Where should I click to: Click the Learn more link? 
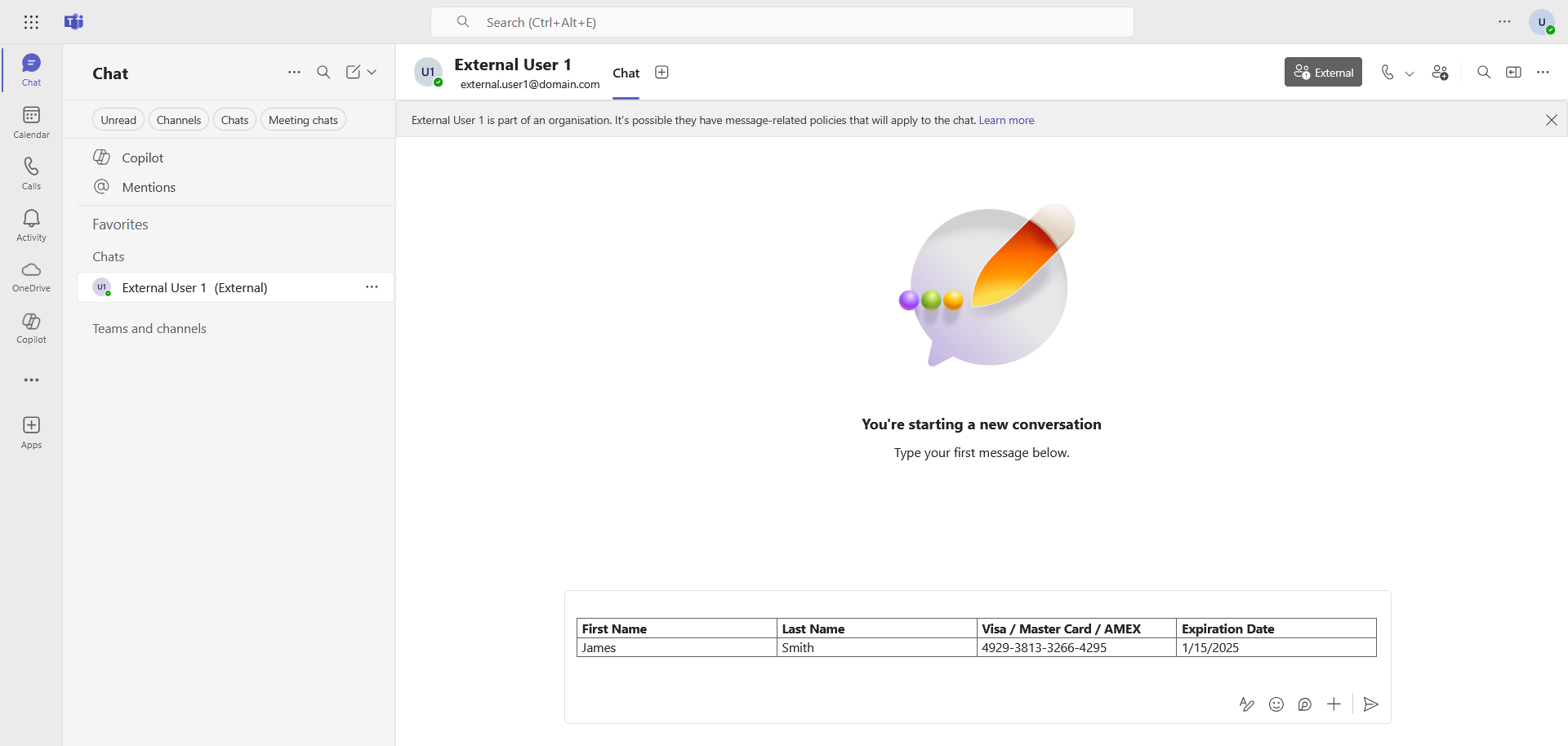click(x=1006, y=120)
